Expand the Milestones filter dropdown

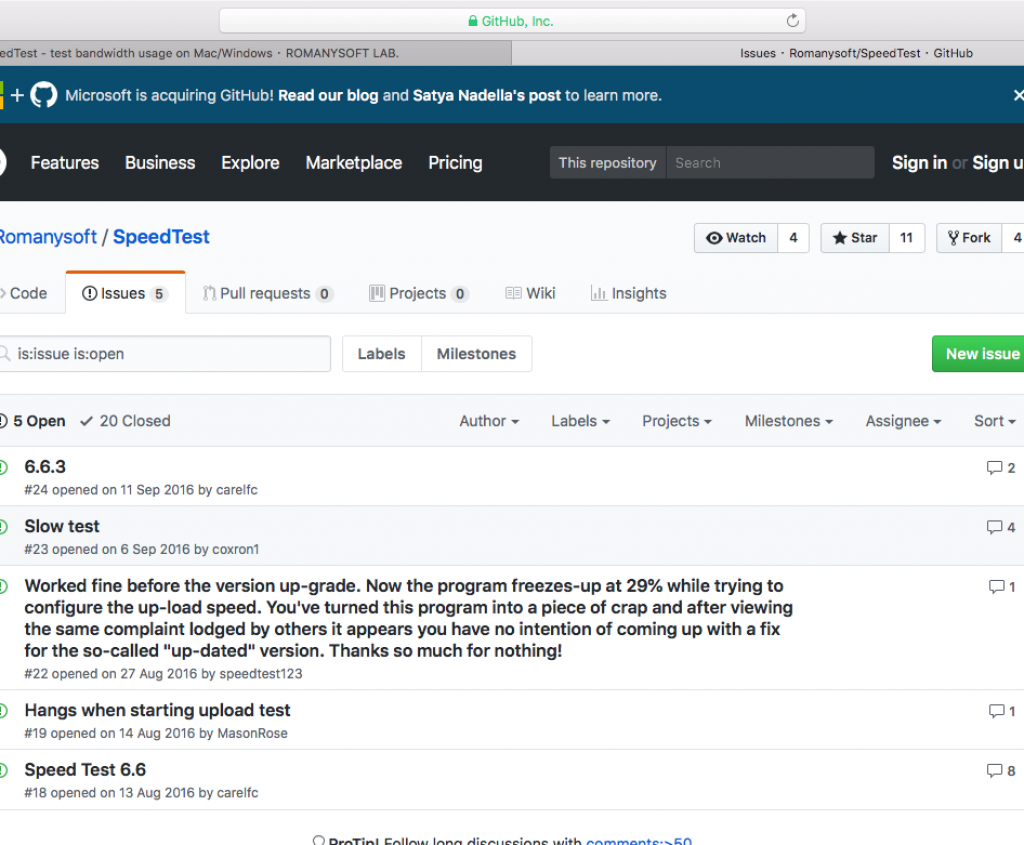pos(789,421)
